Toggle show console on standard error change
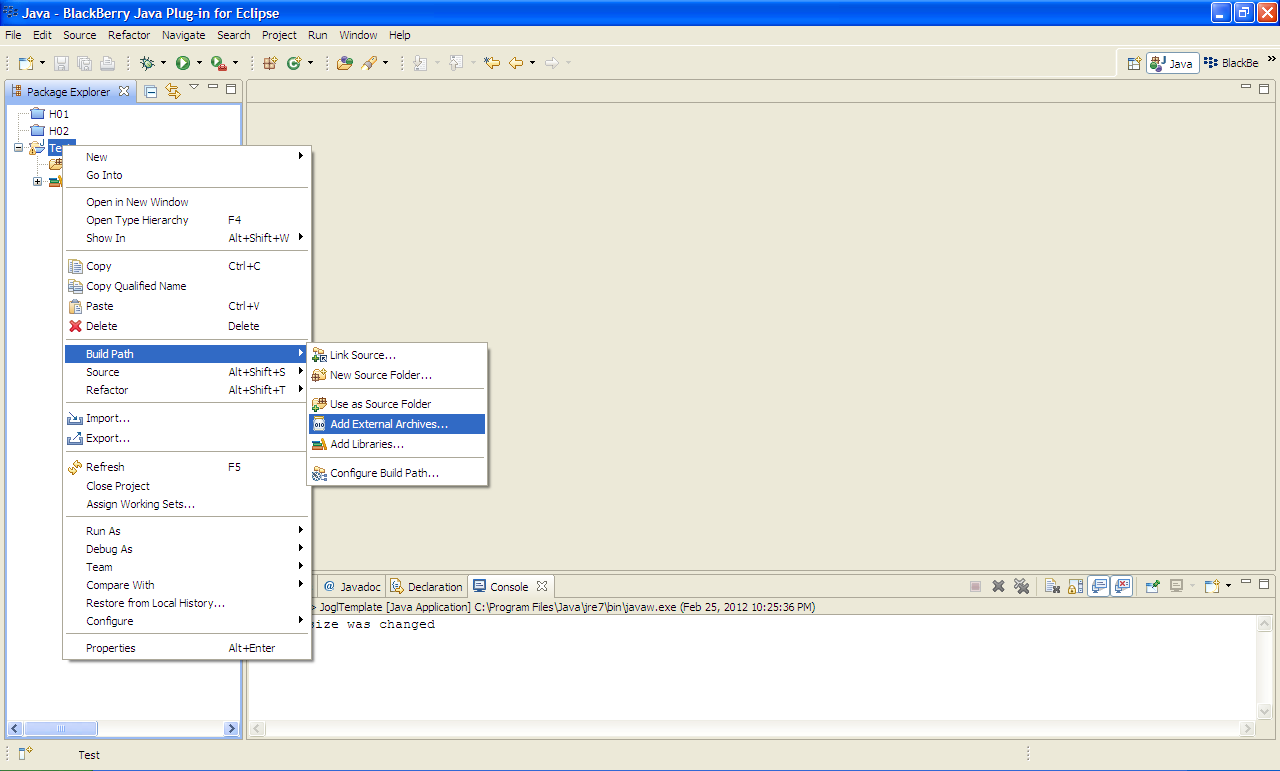 (1122, 586)
